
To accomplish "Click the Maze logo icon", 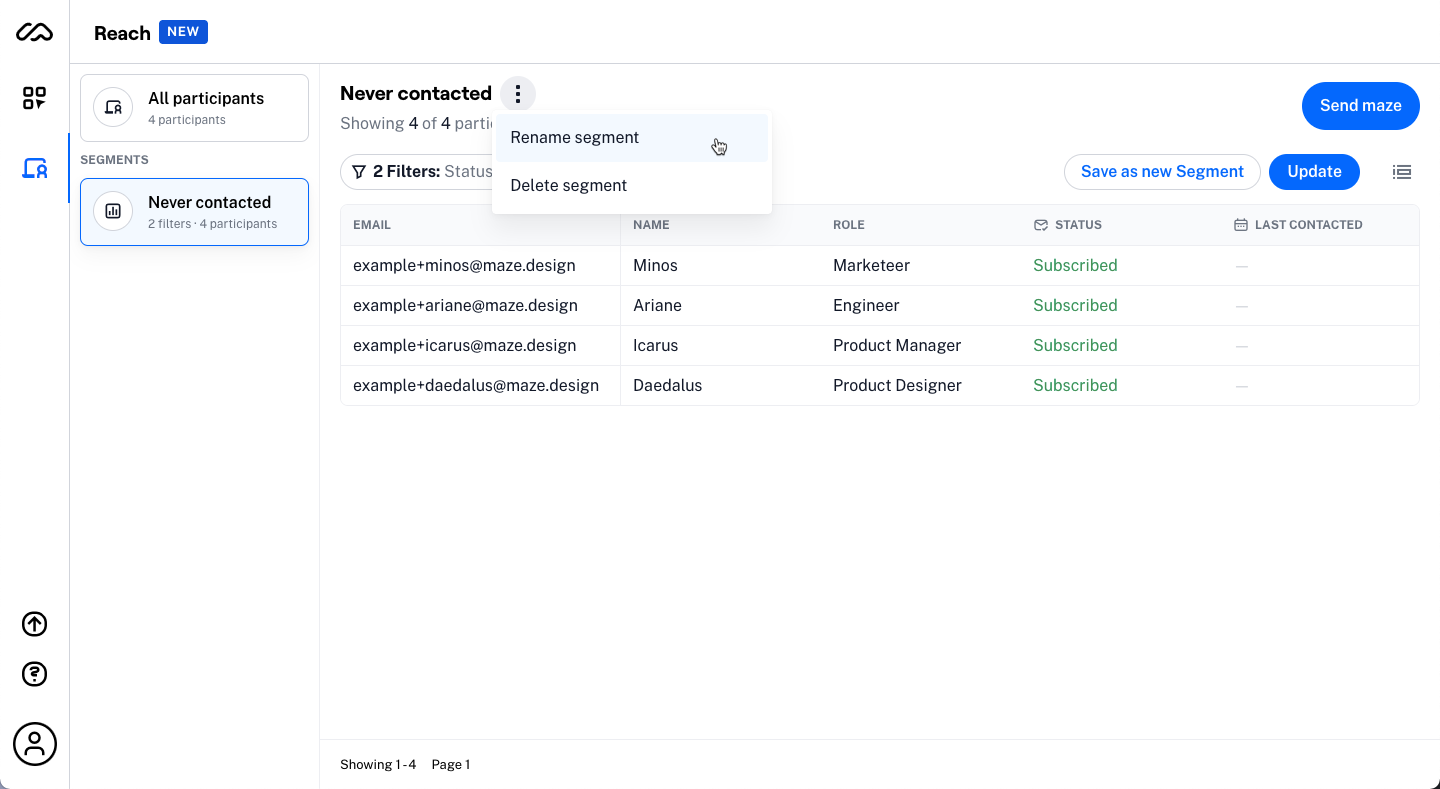I will pos(34,33).
